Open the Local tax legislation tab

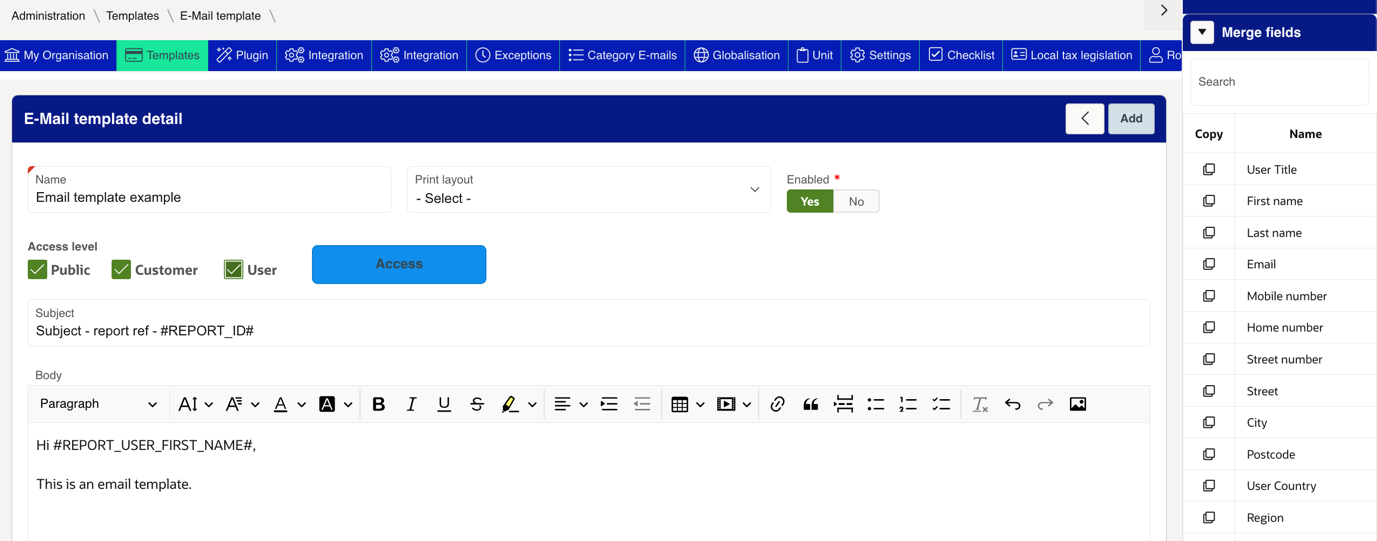1071,55
